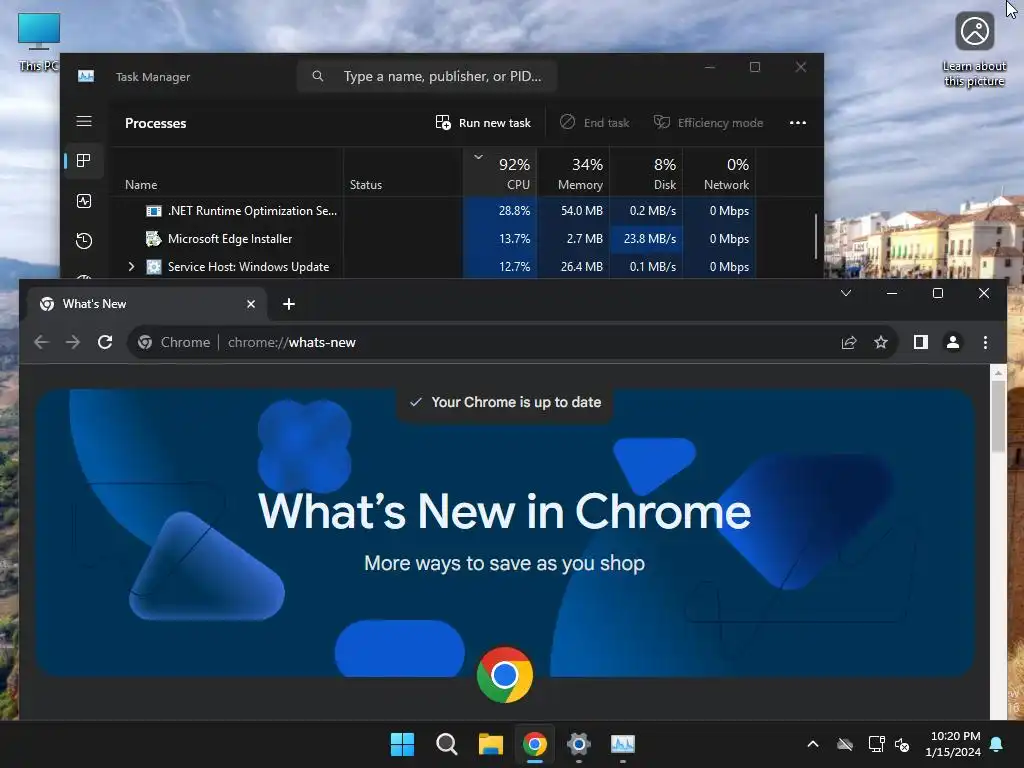1024x768 pixels.
Task: Close the What's New tab
Action: (251, 304)
